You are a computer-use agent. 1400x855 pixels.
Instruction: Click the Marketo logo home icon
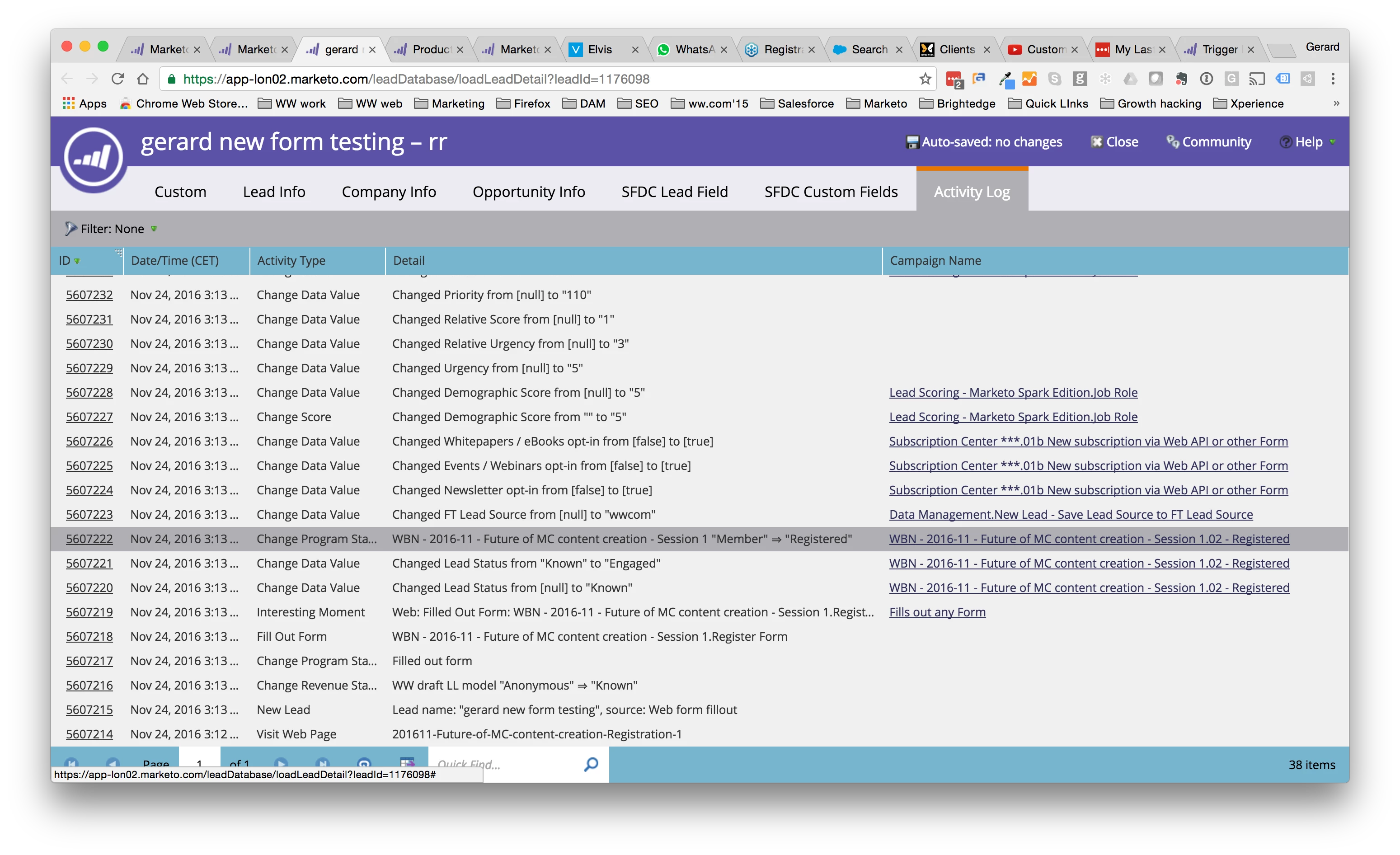tap(93, 157)
